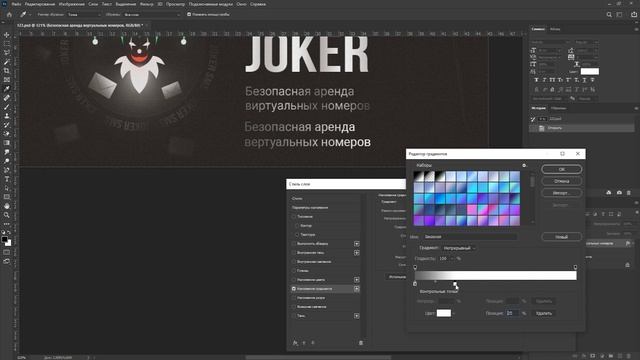Toggle the Наложение цвета checkbox
Viewport: 640px width, 360px height.
coord(293,280)
